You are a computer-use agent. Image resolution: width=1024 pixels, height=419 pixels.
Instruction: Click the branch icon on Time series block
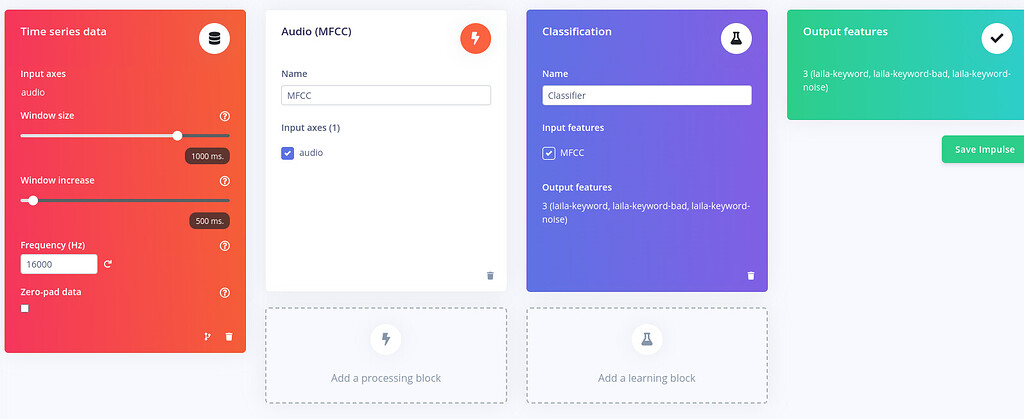[208, 337]
